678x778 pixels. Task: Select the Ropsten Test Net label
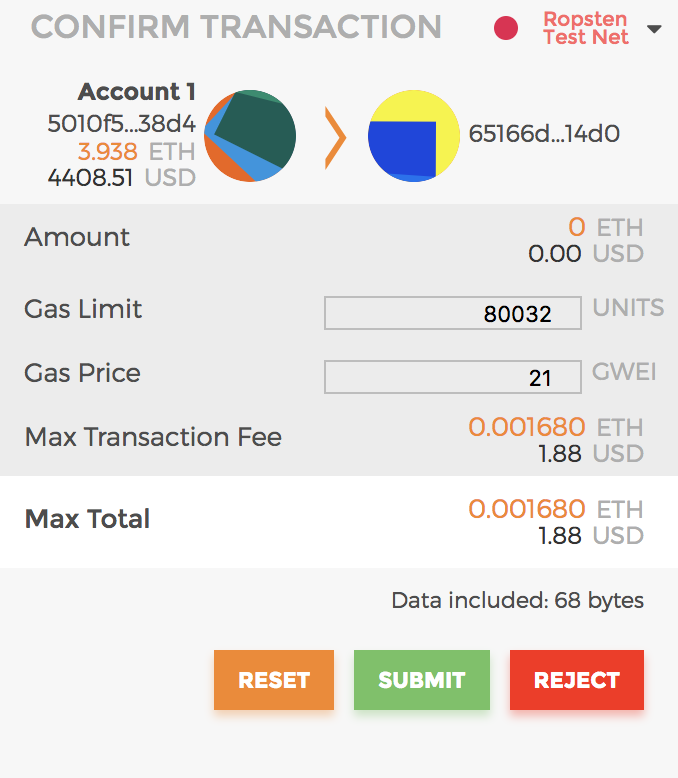[586, 28]
